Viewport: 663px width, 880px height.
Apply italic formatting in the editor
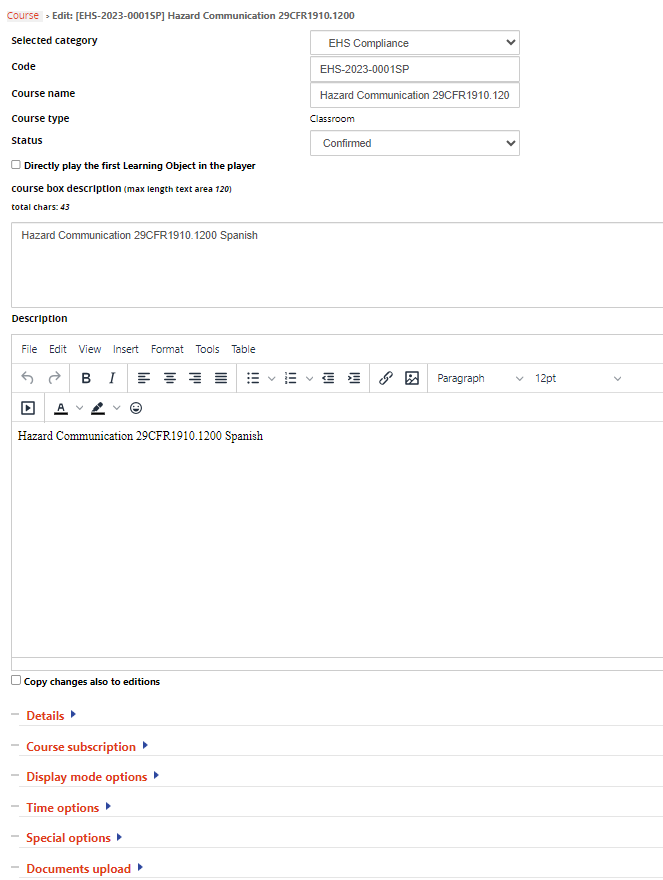click(x=112, y=378)
